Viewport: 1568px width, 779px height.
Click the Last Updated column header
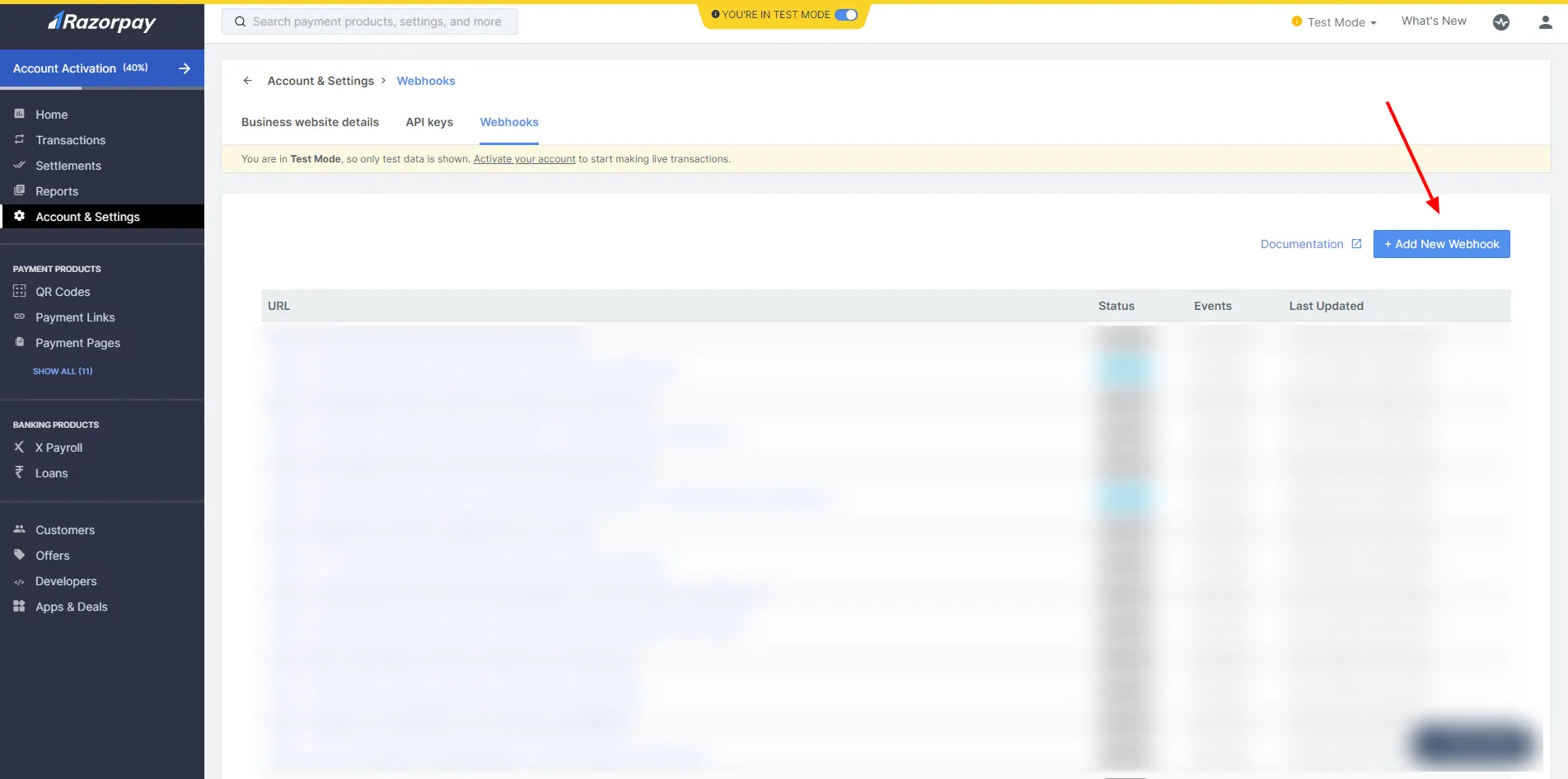click(x=1327, y=306)
